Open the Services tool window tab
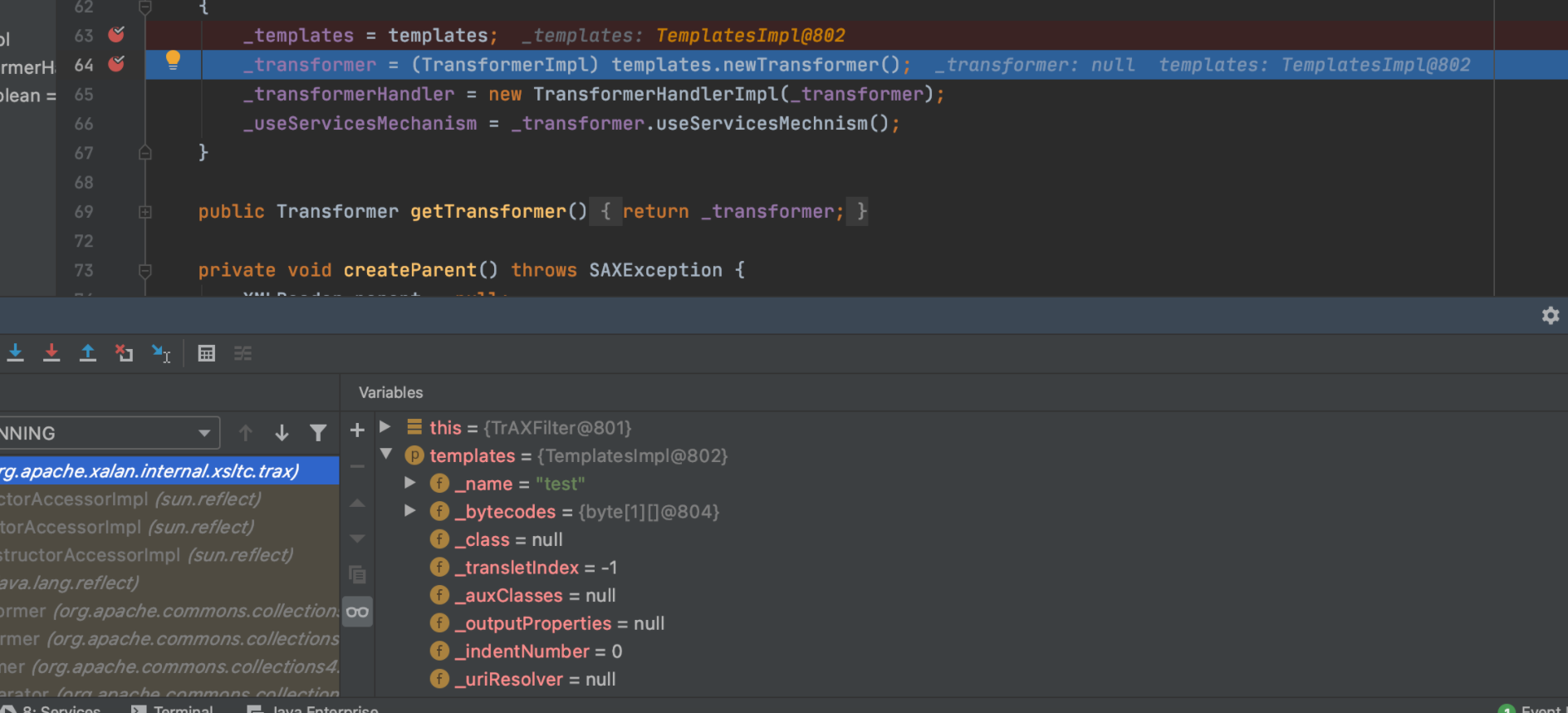Viewport: 1568px width, 713px height. [x=51, y=710]
